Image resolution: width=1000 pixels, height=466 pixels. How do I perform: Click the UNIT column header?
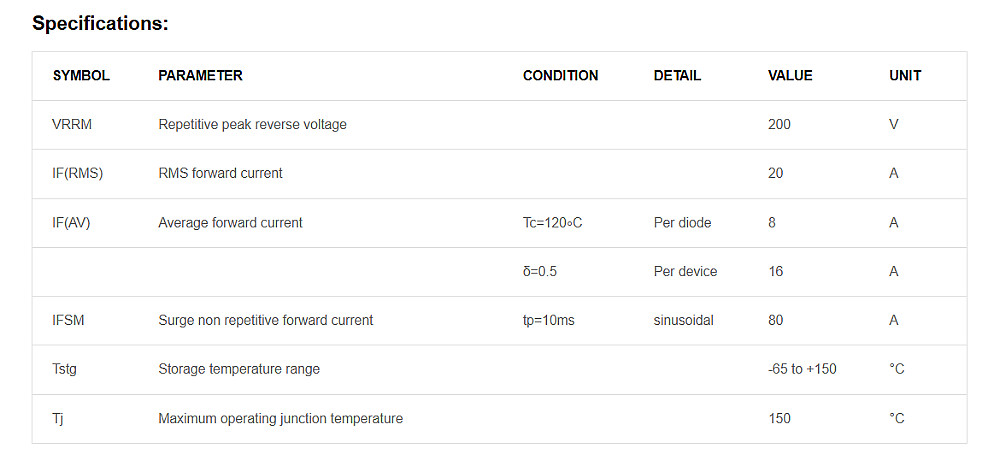tap(905, 76)
